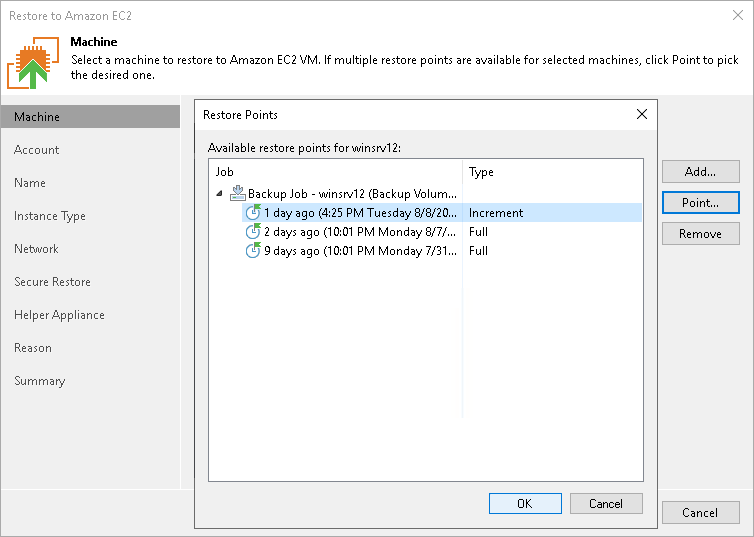
Task: Go to the Helper Appliance step
Action: click(x=59, y=315)
